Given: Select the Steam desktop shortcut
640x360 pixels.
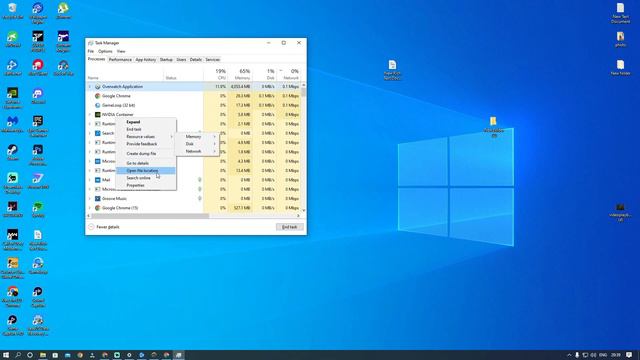Looking at the screenshot, I should [x=13, y=153].
